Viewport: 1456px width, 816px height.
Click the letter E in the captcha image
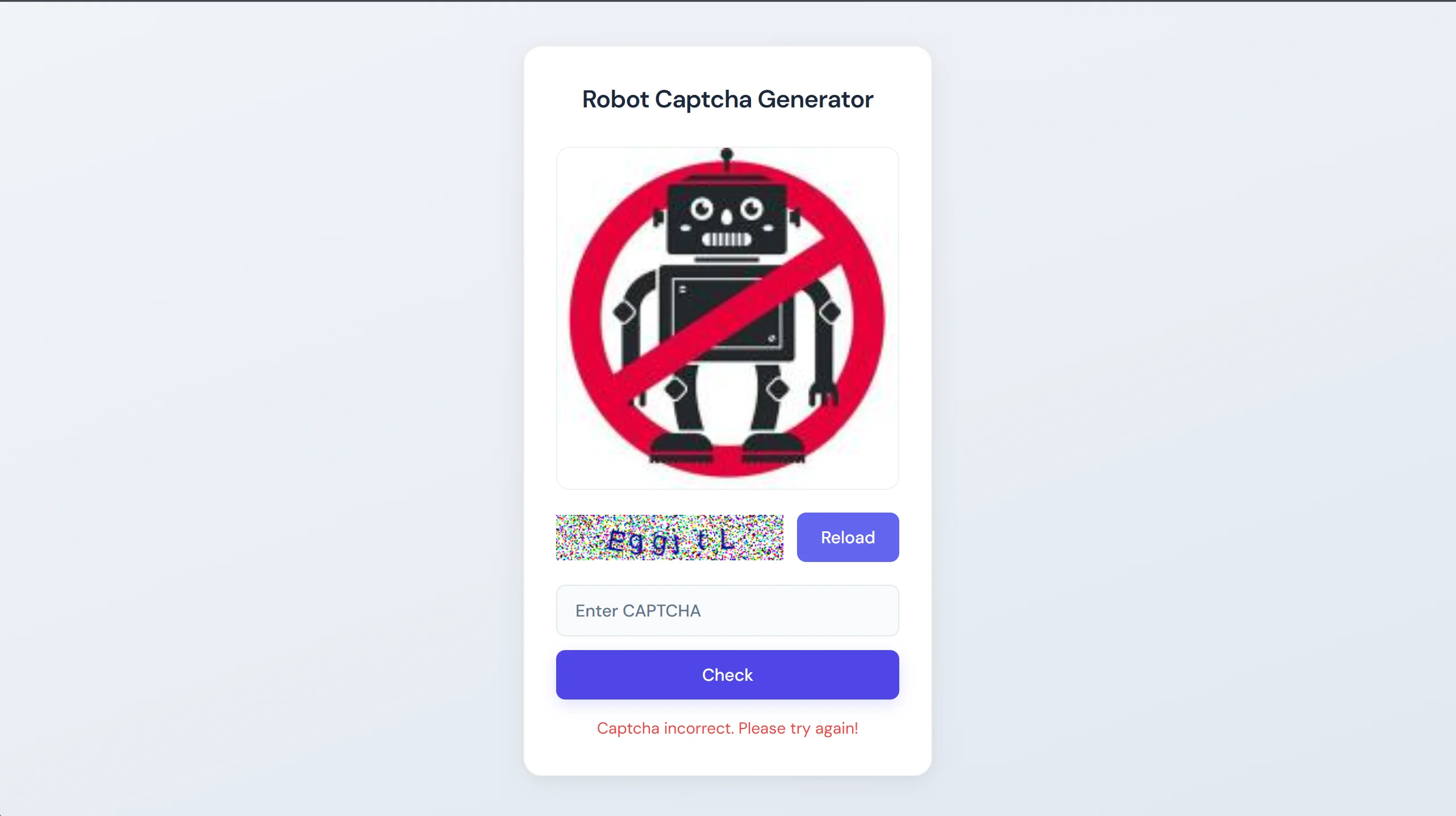(x=616, y=540)
